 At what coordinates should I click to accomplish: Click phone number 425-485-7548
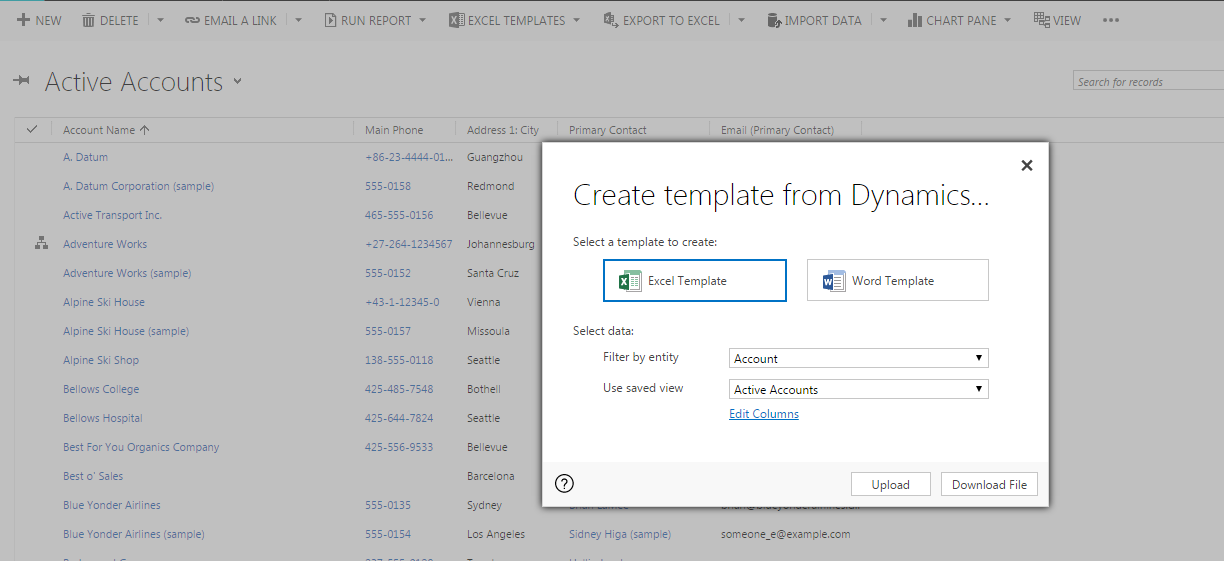tap(399, 389)
